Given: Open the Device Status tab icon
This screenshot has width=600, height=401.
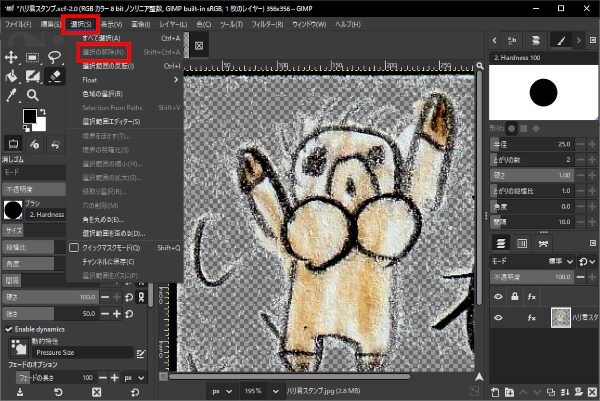Looking at the screenshot, I should click(x=34, y=144).
